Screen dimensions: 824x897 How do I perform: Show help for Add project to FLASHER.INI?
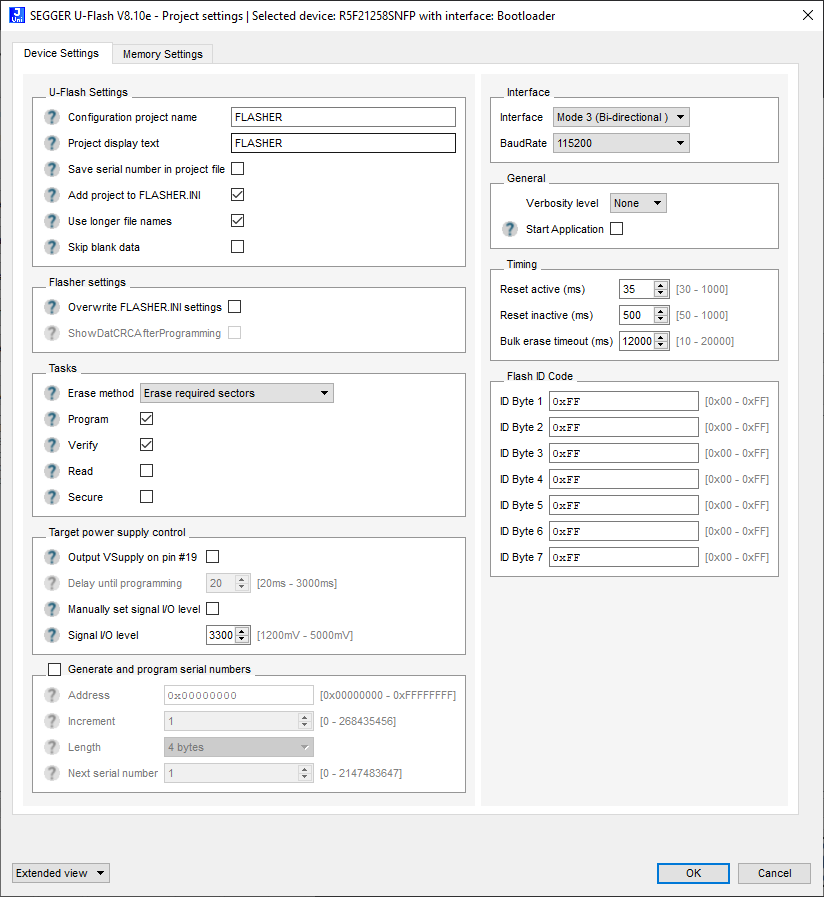pos(52,195)
